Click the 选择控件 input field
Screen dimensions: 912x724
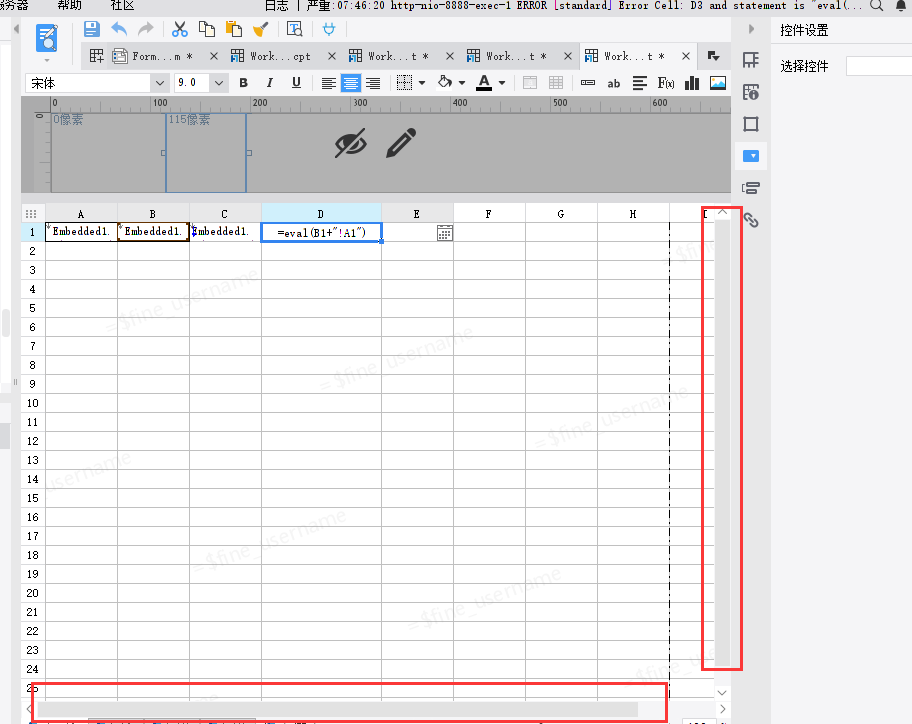pos(879,66)
